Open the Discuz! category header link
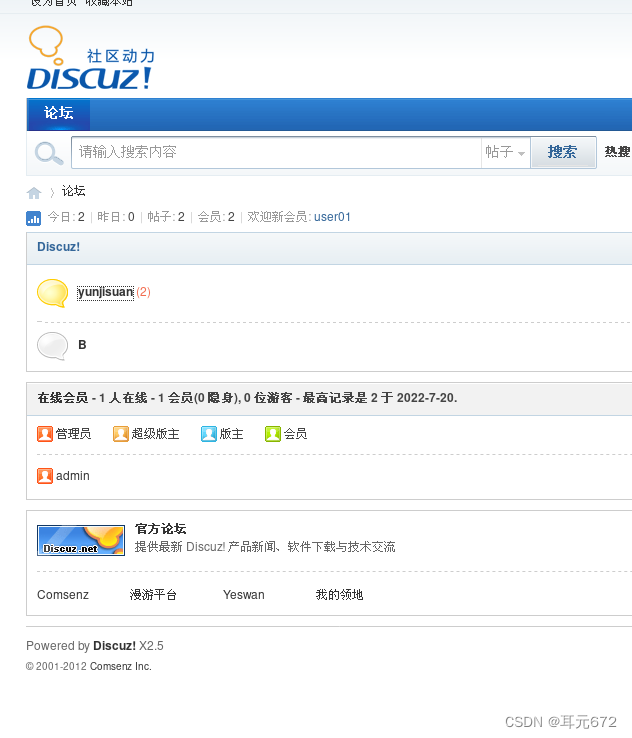The image size is (632, 738). point(58,247)
